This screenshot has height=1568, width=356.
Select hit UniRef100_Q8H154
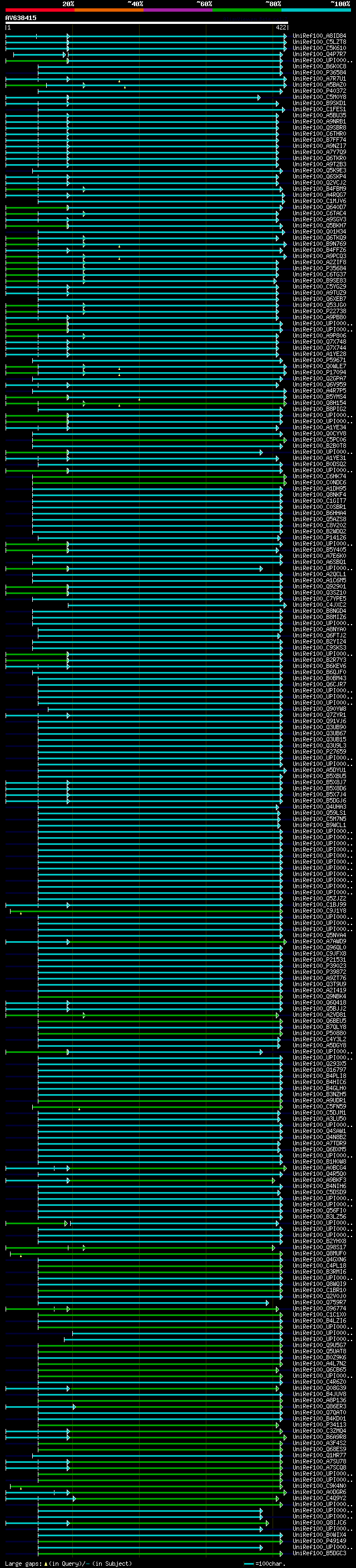tap(319, 403)
